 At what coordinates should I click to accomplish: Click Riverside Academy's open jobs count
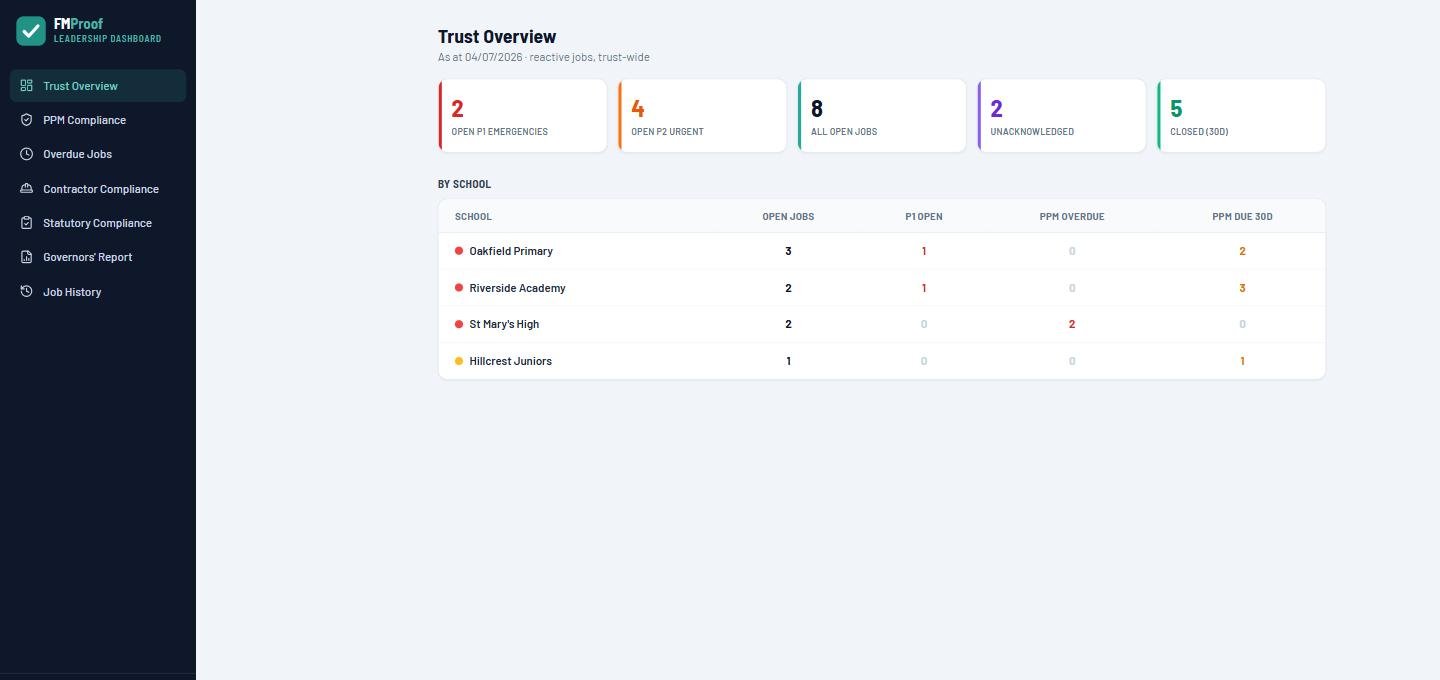tap(788, 288)
